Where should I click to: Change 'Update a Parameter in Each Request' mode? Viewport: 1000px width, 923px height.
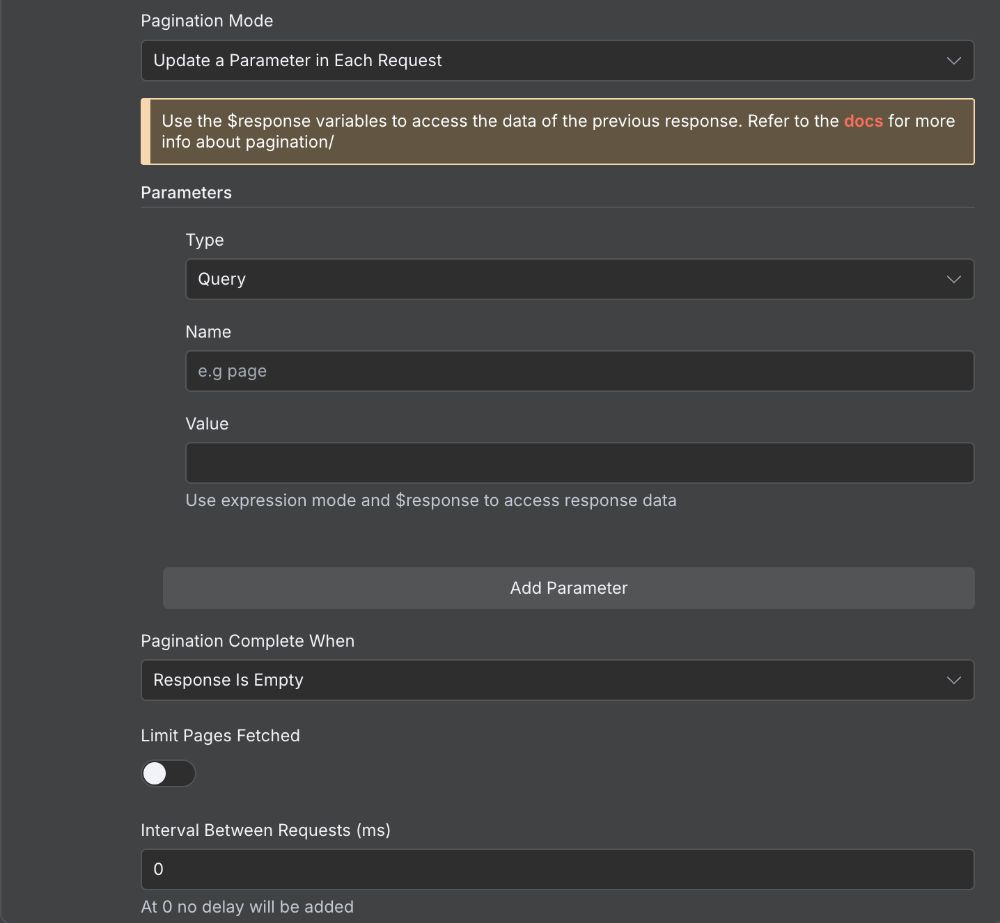point(557,60)
